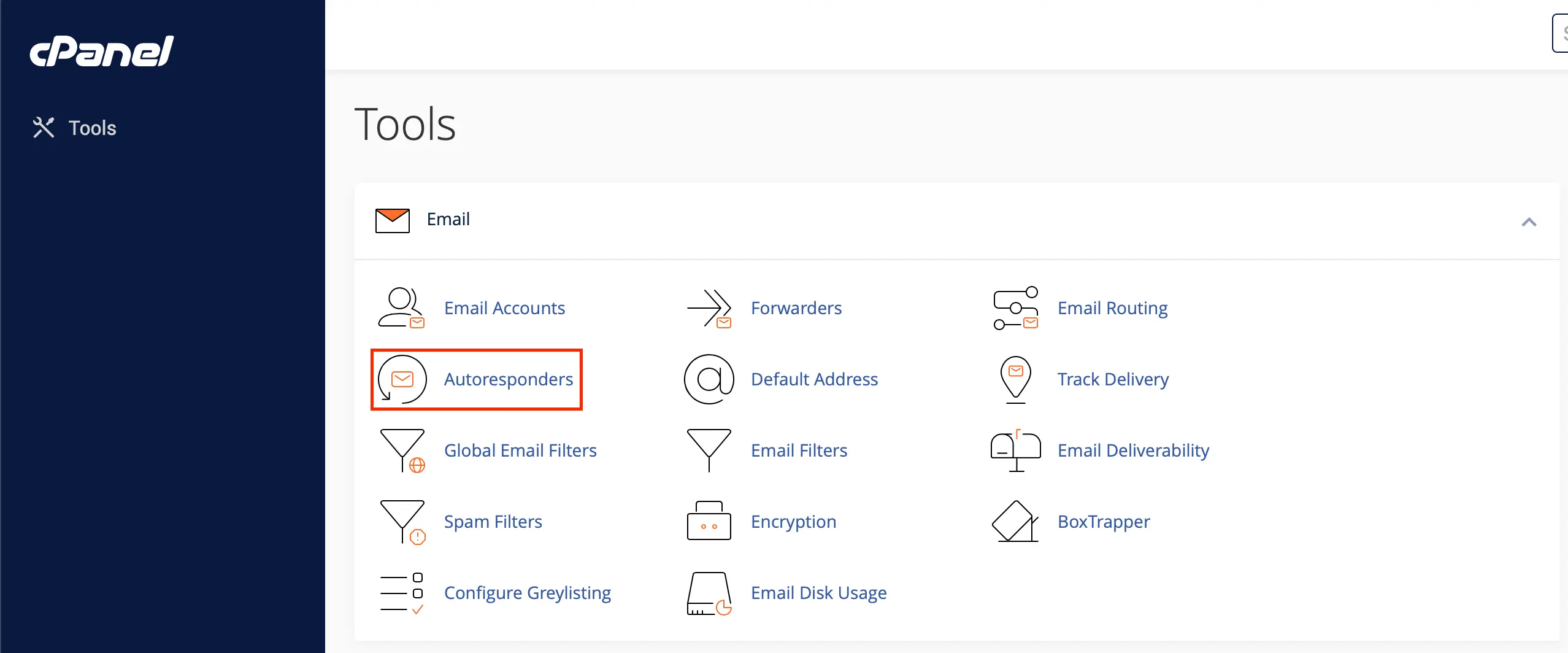Open the Autoresponders link
This screenshot has width=1568, height=653.
(x=509, y=379)
